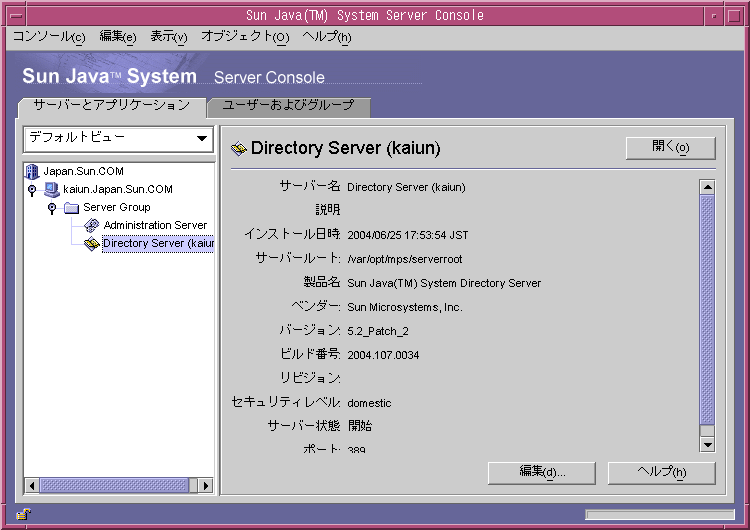Screen dimensions: 750x530
Task: Click the version value 5.2_Patch_2
Action: 378,331
